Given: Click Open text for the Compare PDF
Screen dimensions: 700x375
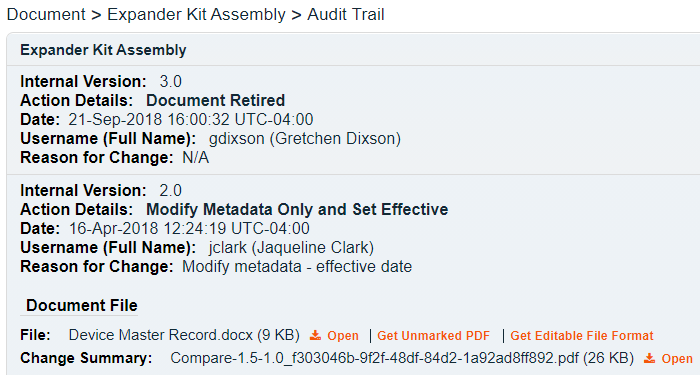Looking at the screenshot, I should [x=677, y=358].
